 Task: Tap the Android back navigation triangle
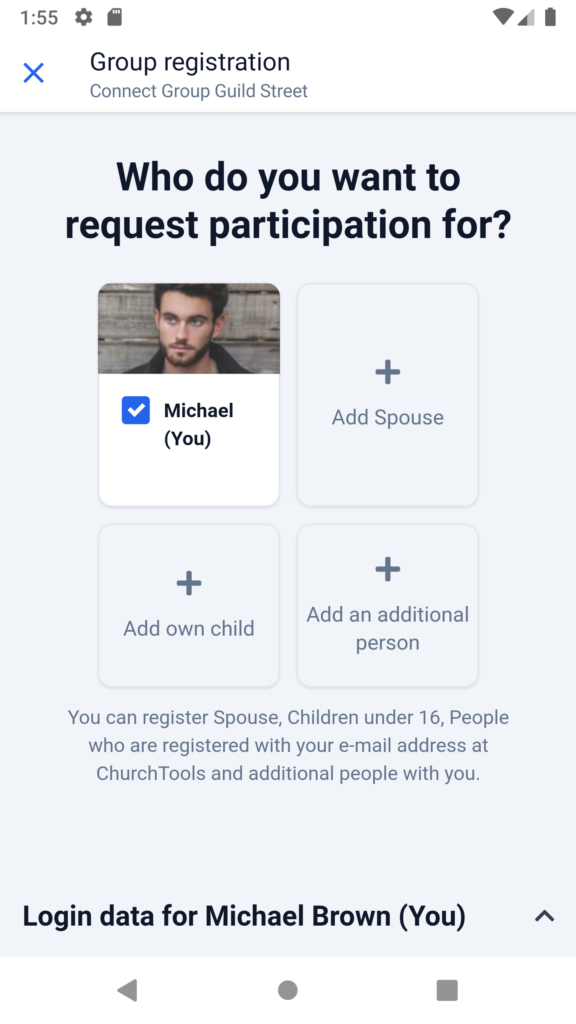click(x=127, y=990)
